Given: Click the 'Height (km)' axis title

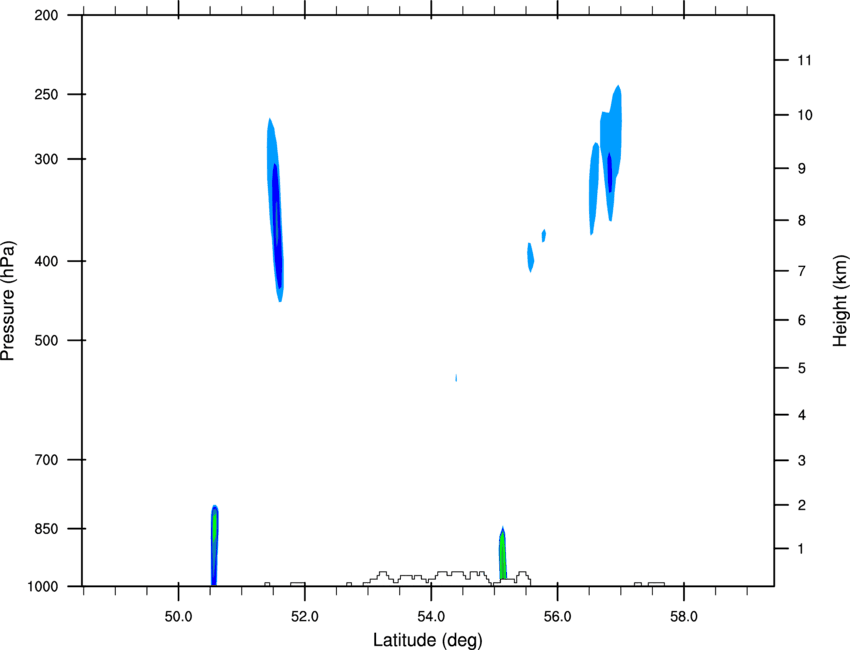Looking at the screenshot, I should (x=840, y=301).
